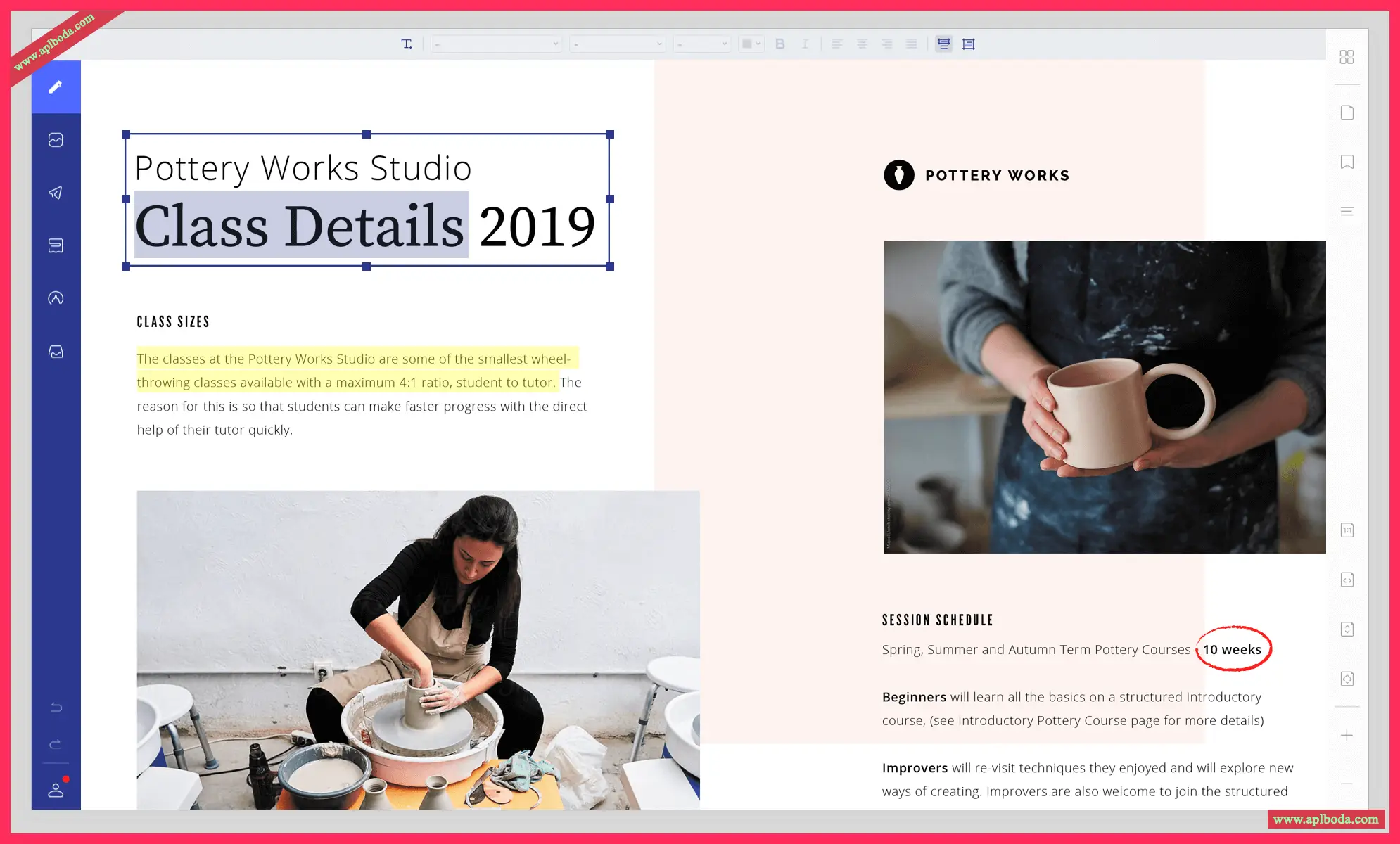Open the image tool in left sidebar

(56, 140)
